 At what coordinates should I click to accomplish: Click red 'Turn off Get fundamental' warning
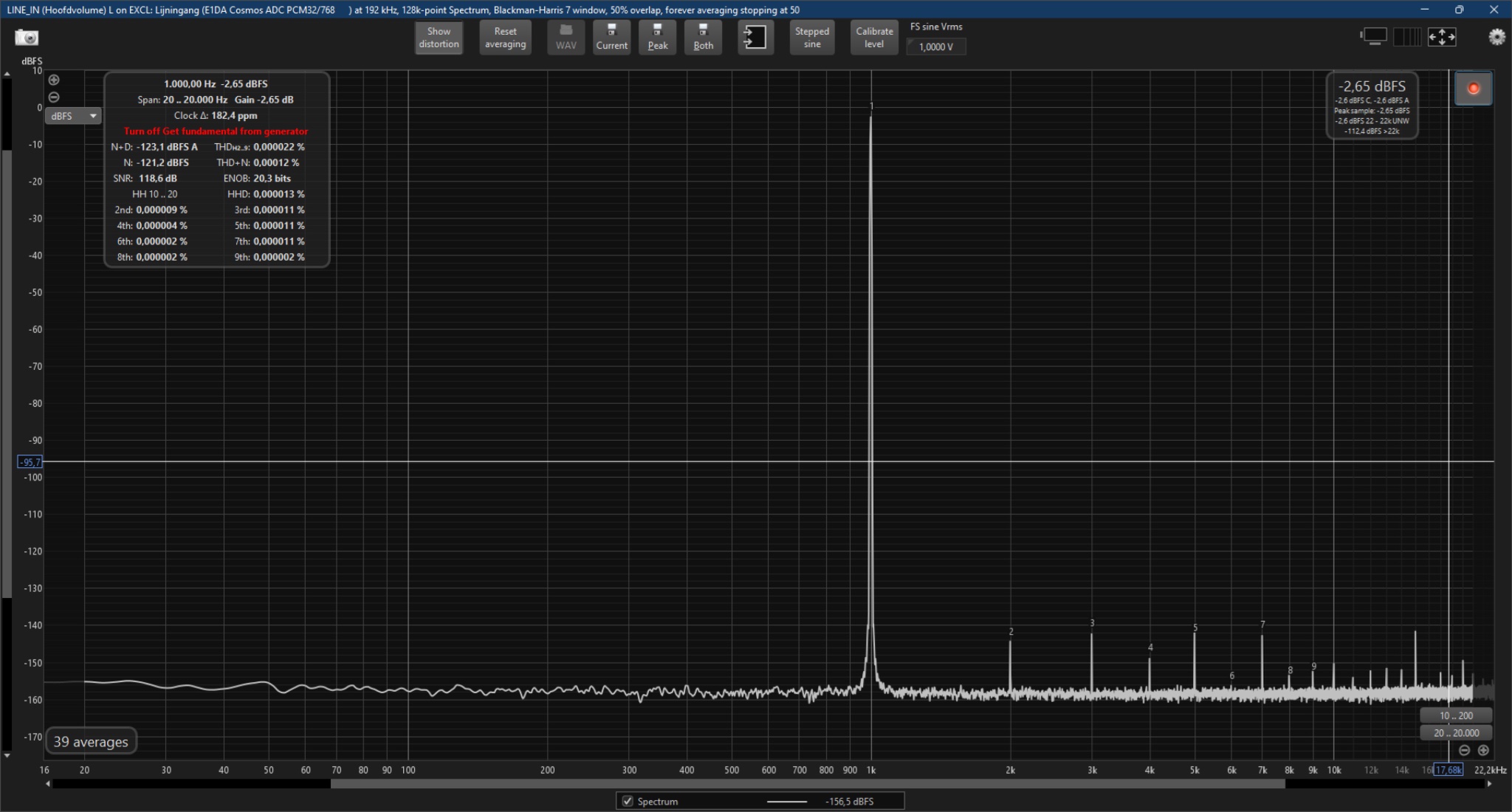point(216,131)
